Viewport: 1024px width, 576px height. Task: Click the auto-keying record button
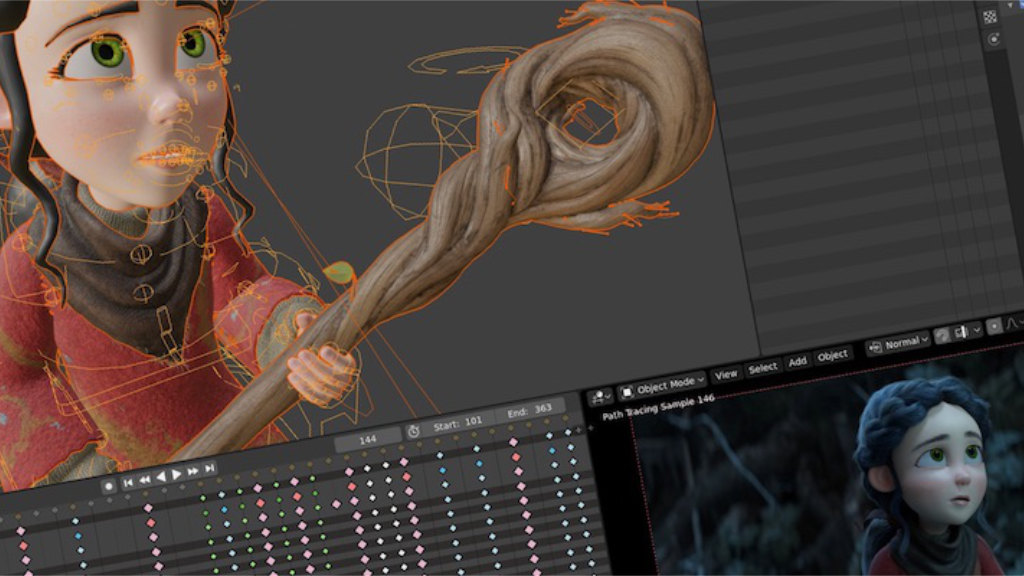point(109,486)
